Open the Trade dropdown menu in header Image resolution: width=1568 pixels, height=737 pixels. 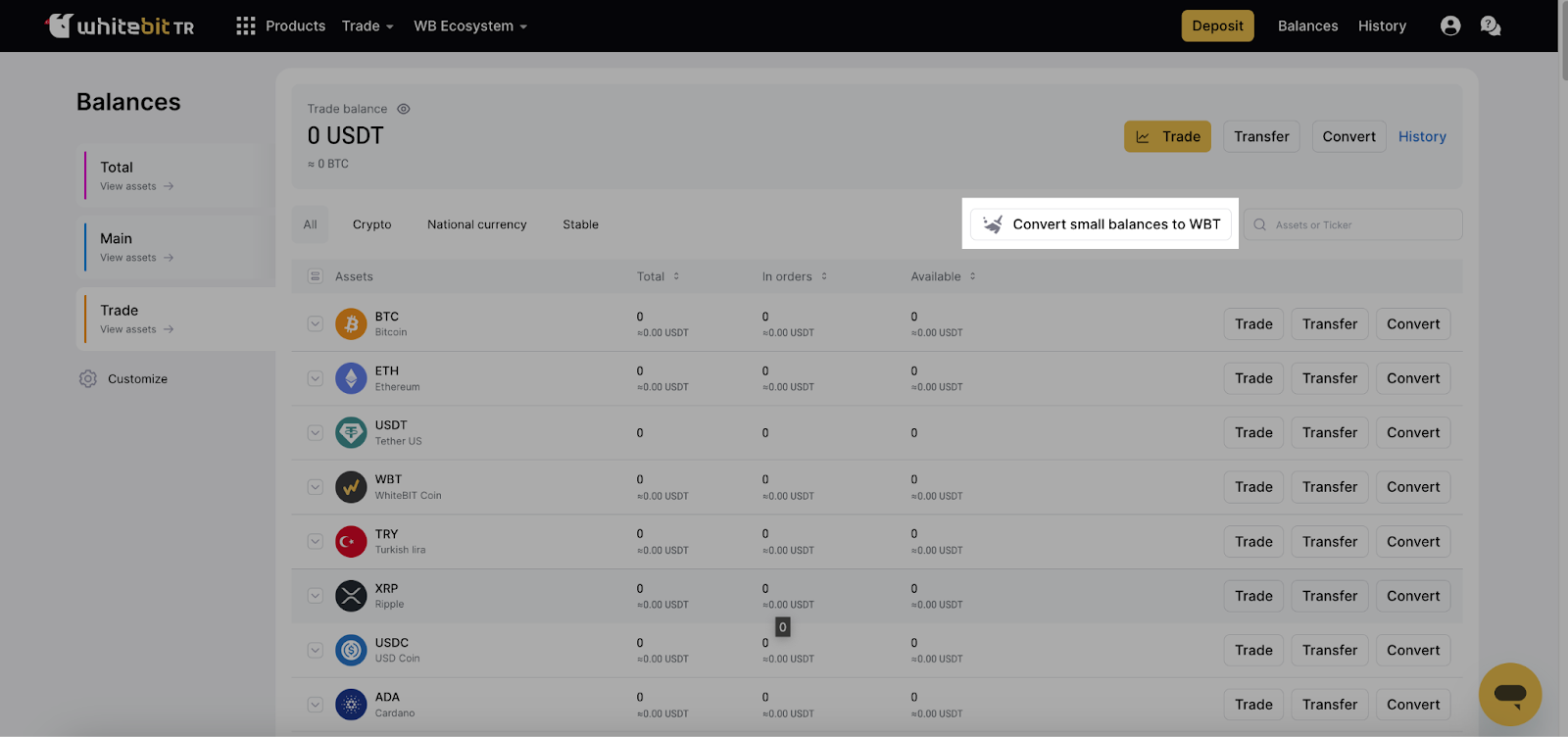click(x=367, y=25)
